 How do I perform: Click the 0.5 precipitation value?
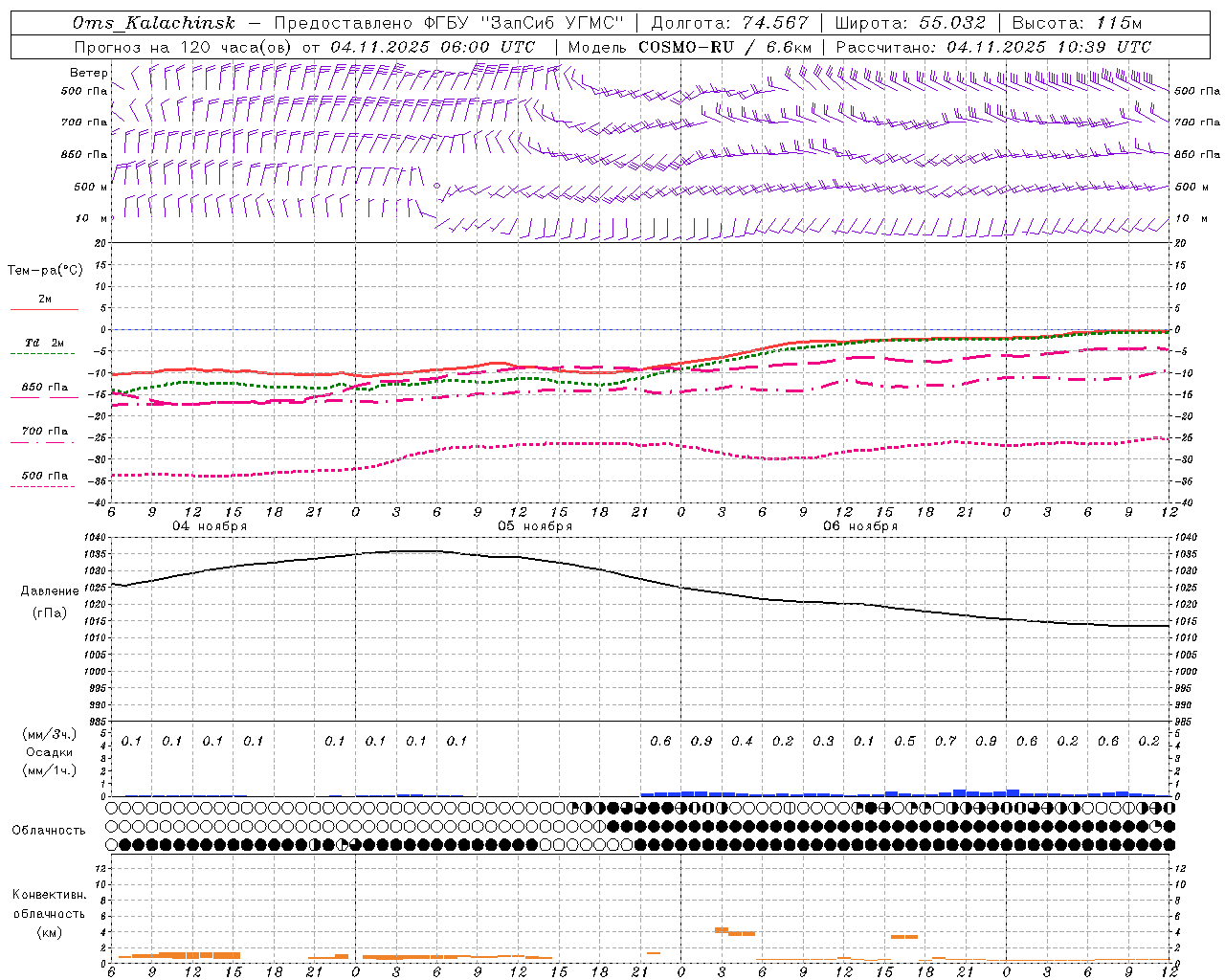click(904, 742)
